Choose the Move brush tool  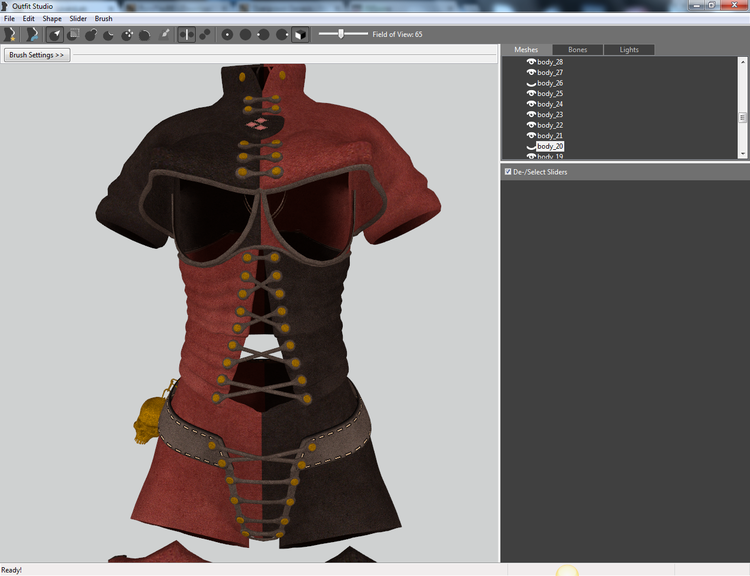(127, 34)
